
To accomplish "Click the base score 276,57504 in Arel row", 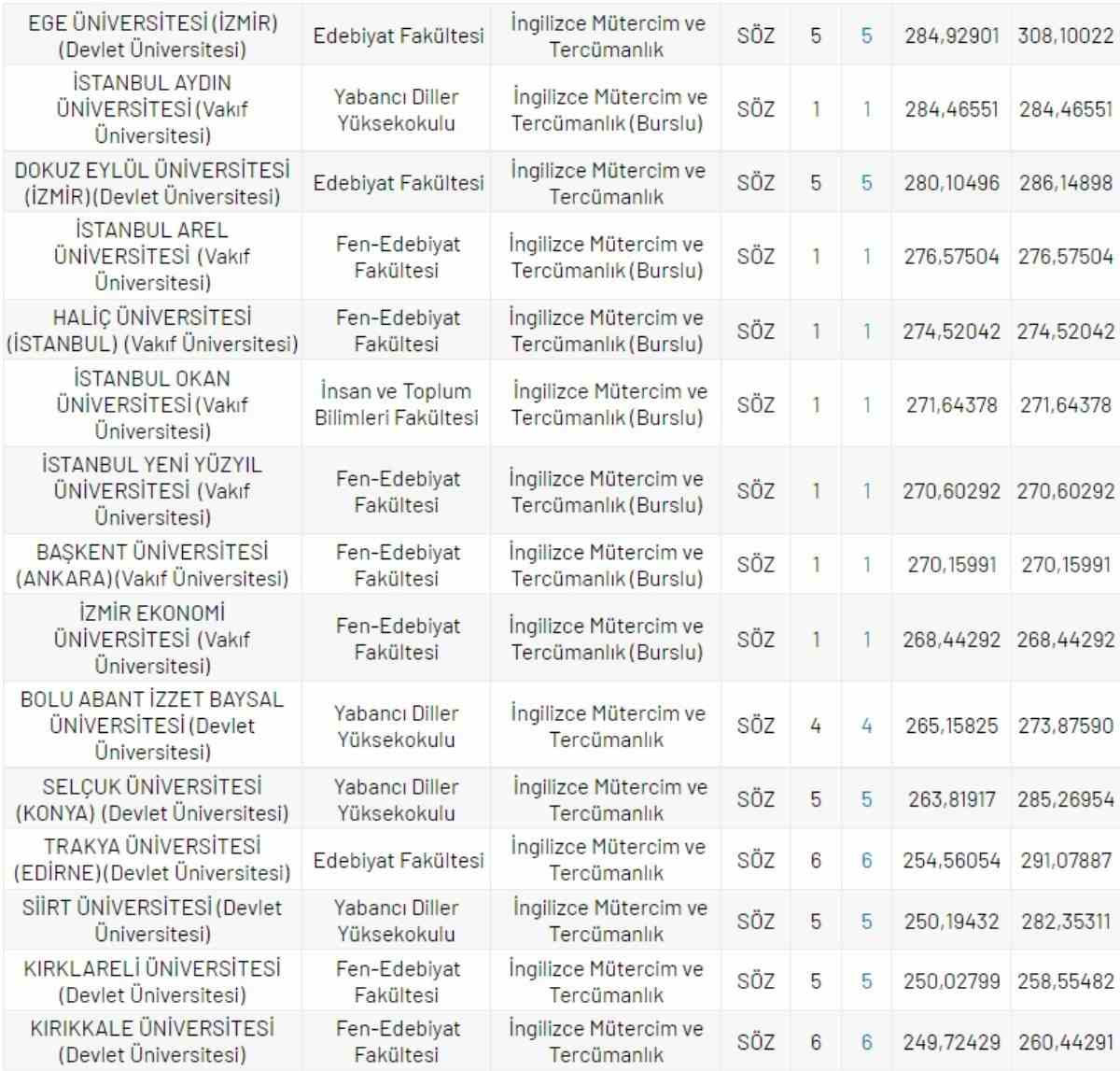I will pos(951,257).
